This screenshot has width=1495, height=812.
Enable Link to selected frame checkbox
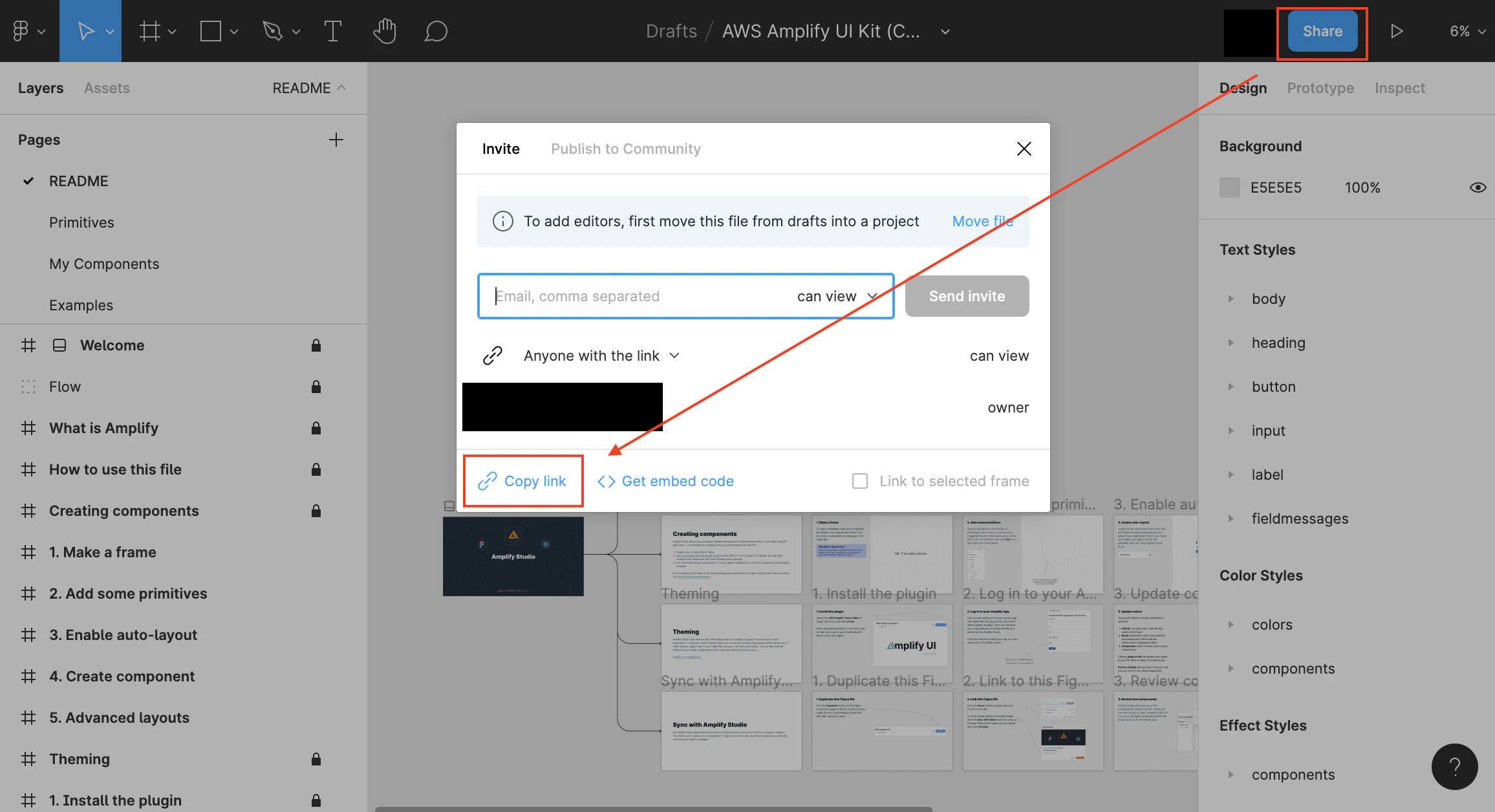point(859,481)
